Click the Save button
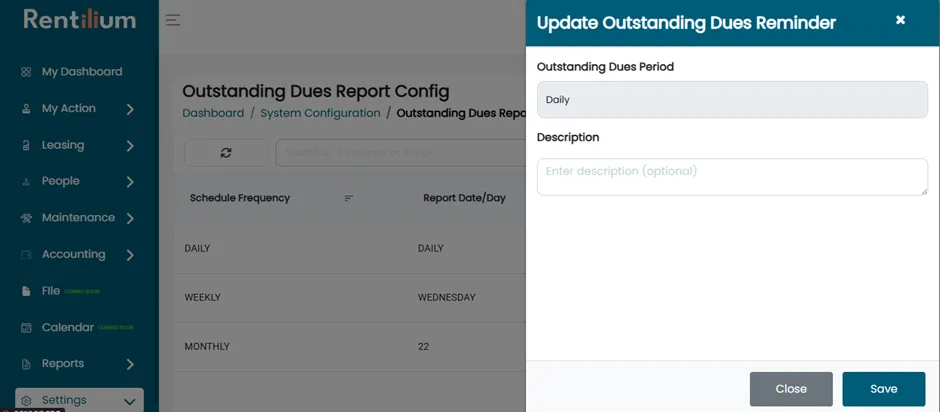 [884, 389]
